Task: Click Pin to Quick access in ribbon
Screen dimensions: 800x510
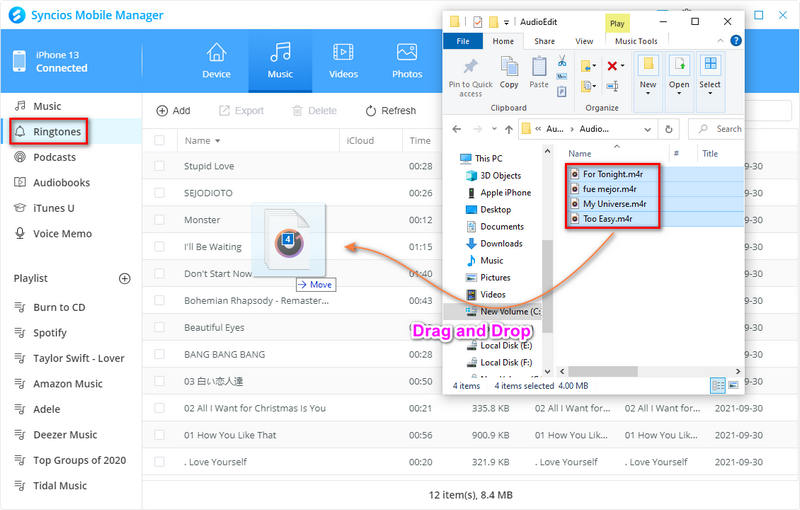Action: [470, 76]
